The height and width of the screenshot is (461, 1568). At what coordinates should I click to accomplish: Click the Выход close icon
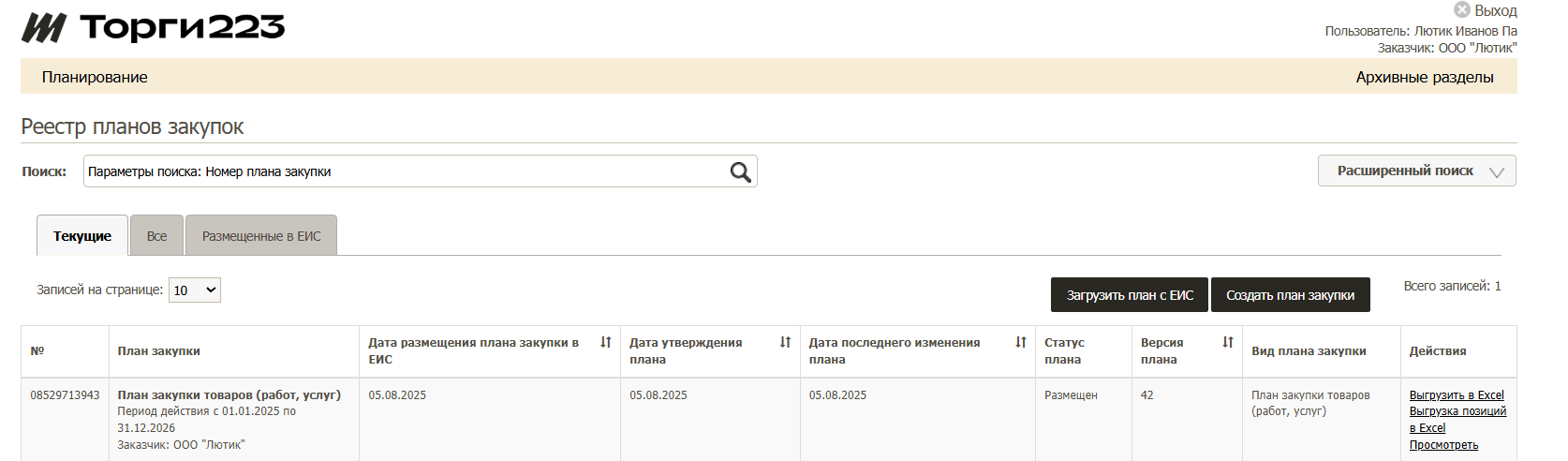1461,10
